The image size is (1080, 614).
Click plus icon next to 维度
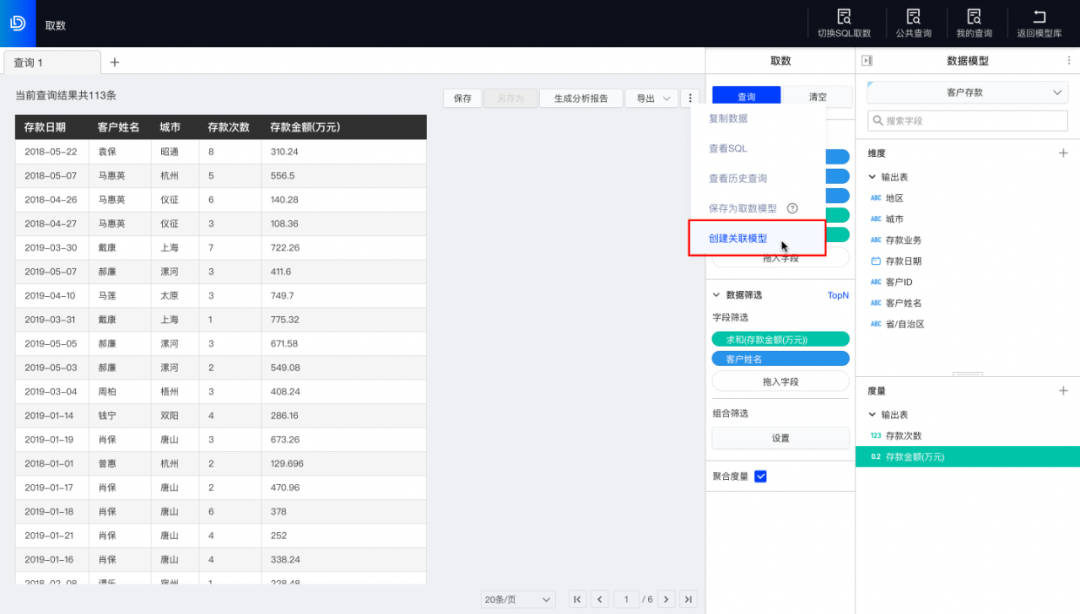coord(1063,153)
